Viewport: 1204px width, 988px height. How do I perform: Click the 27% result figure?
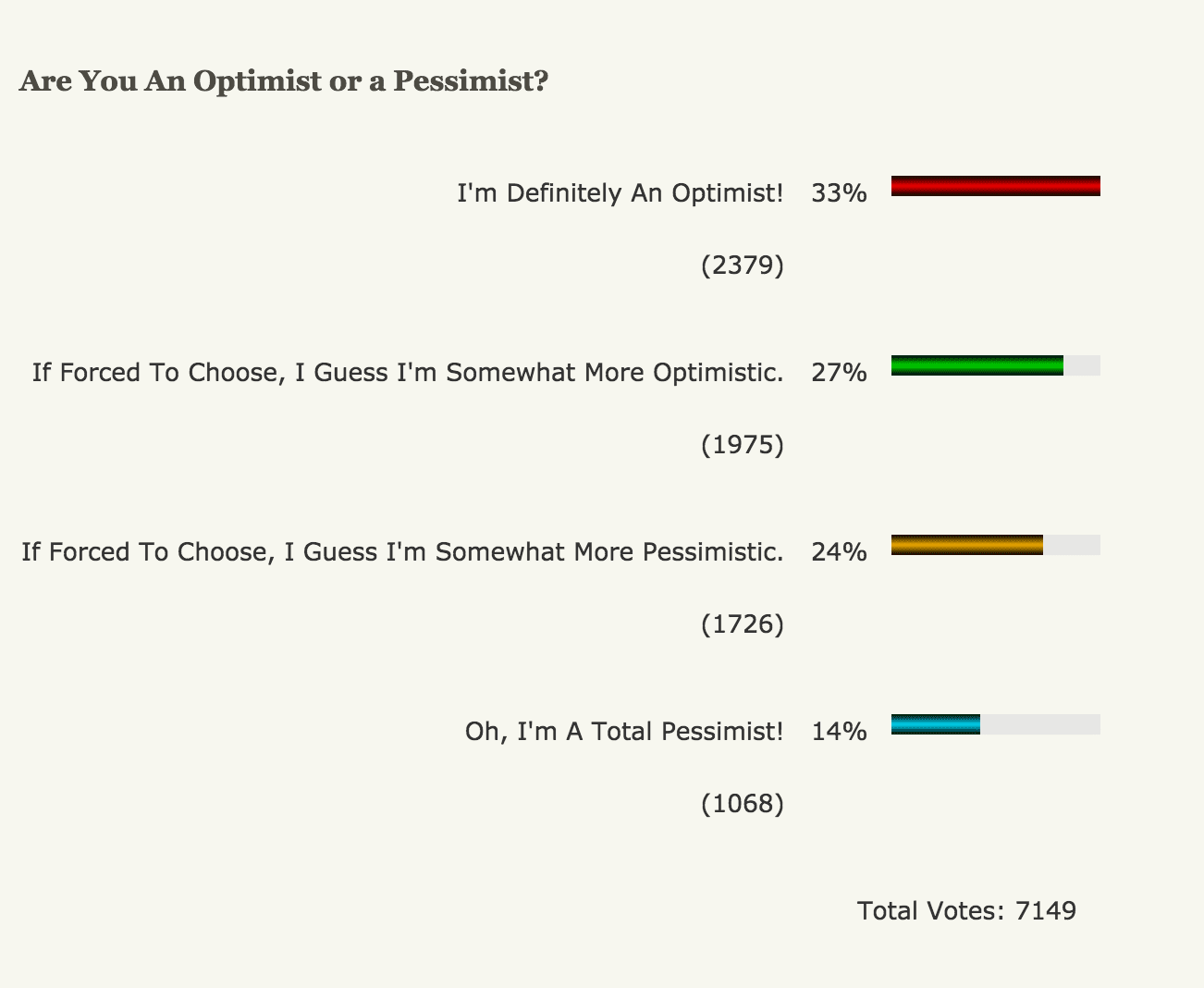tap(839, 373)
